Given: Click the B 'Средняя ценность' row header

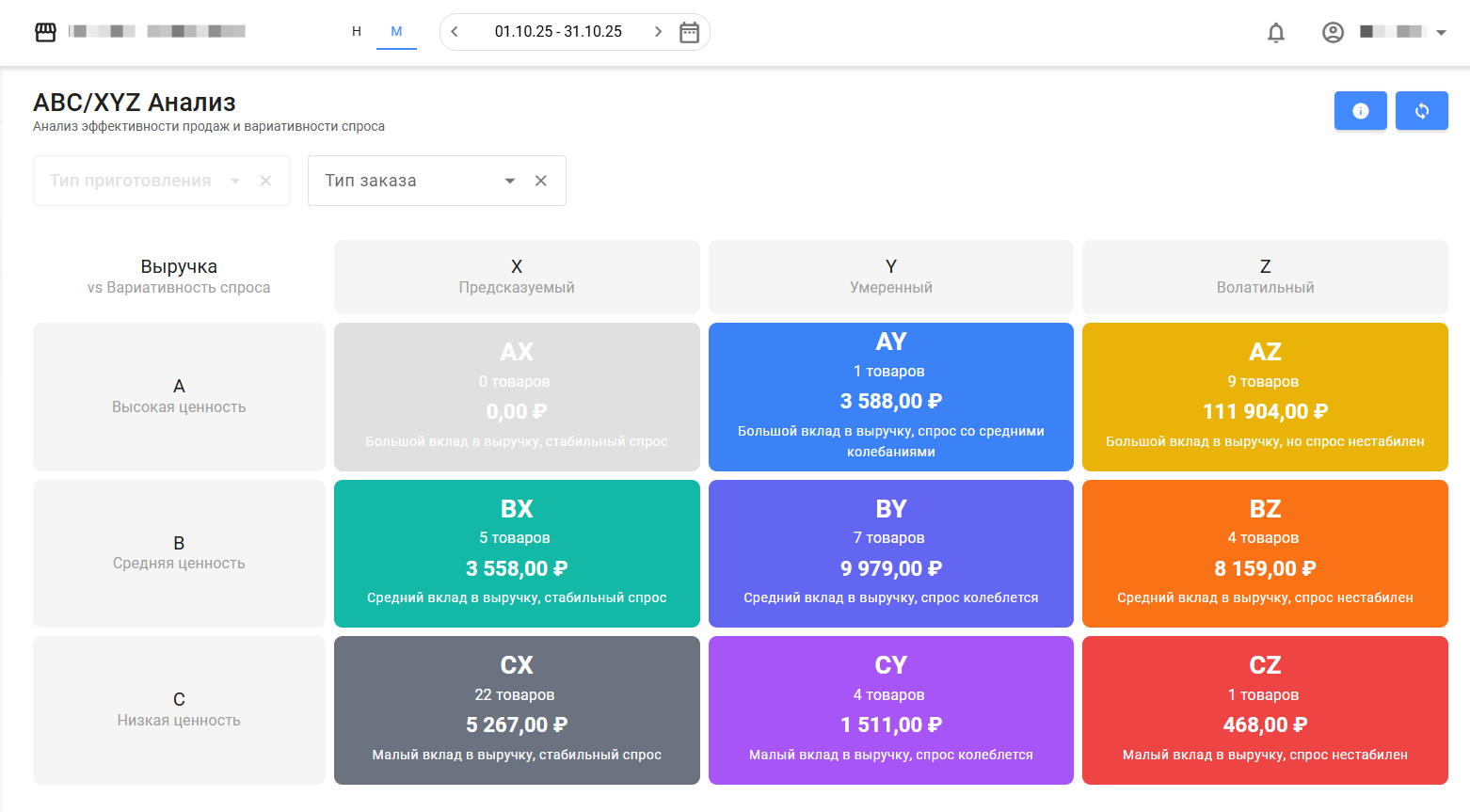Looking at the screenshot, I should pyautogui.click(x=179, y=553).
